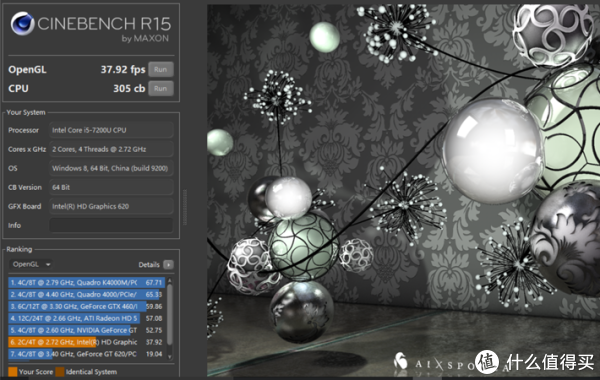Click the ranking list scrollbar thumb
600x380 pixels.
pos(170,315)
